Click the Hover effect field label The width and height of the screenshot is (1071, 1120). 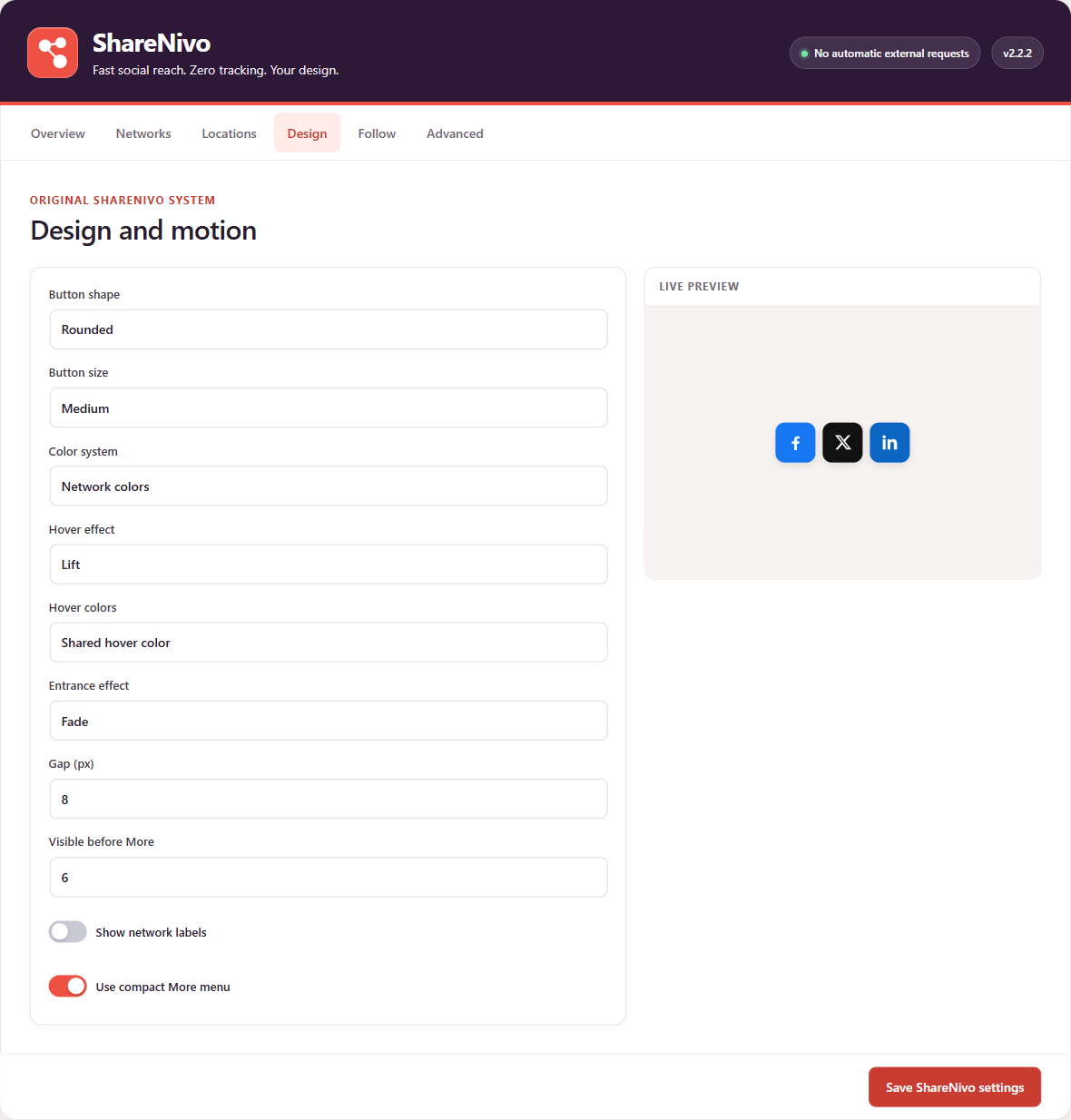pos(82,530)
